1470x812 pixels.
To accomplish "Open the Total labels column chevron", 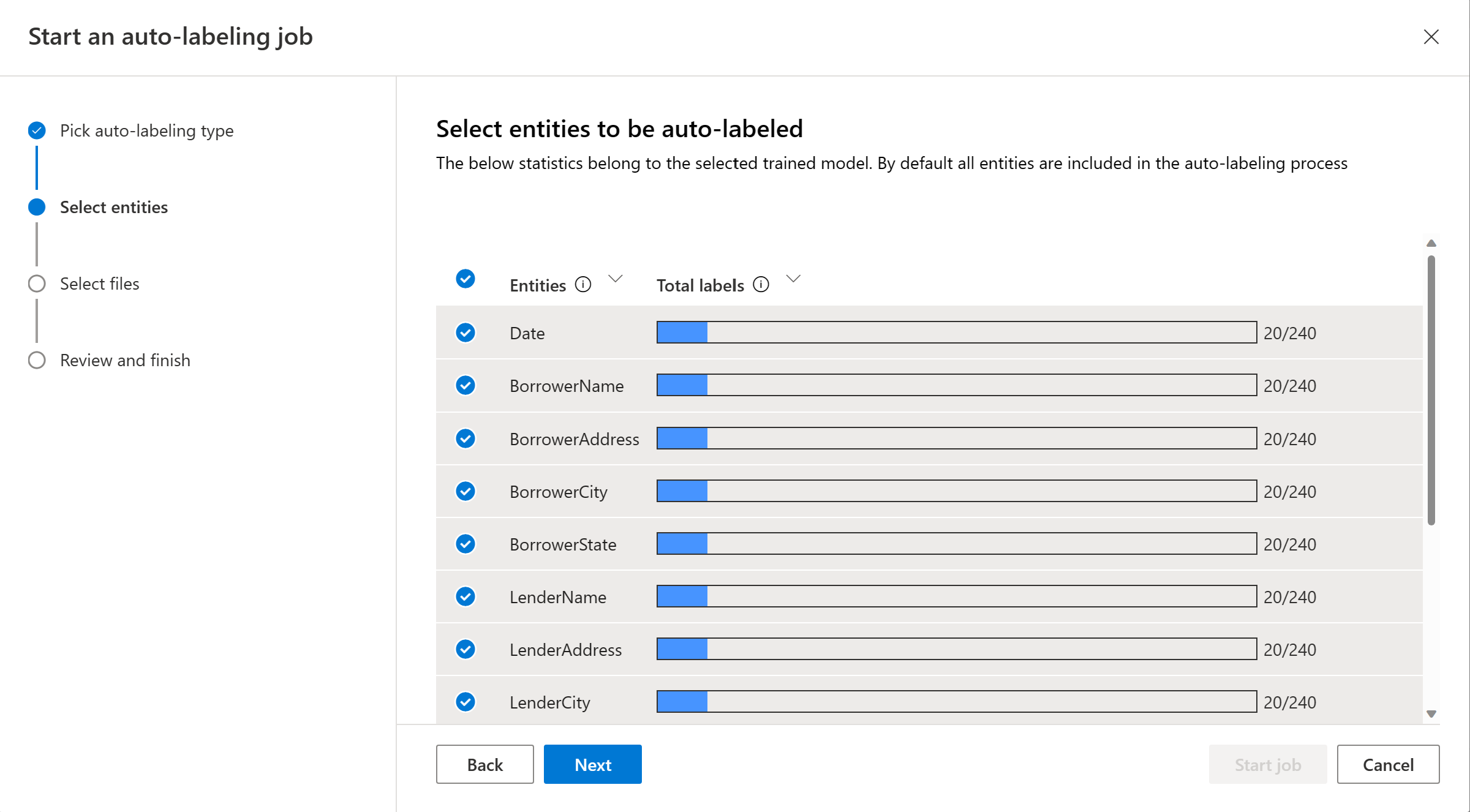I will pyautogui.click(x=793, y=279).
